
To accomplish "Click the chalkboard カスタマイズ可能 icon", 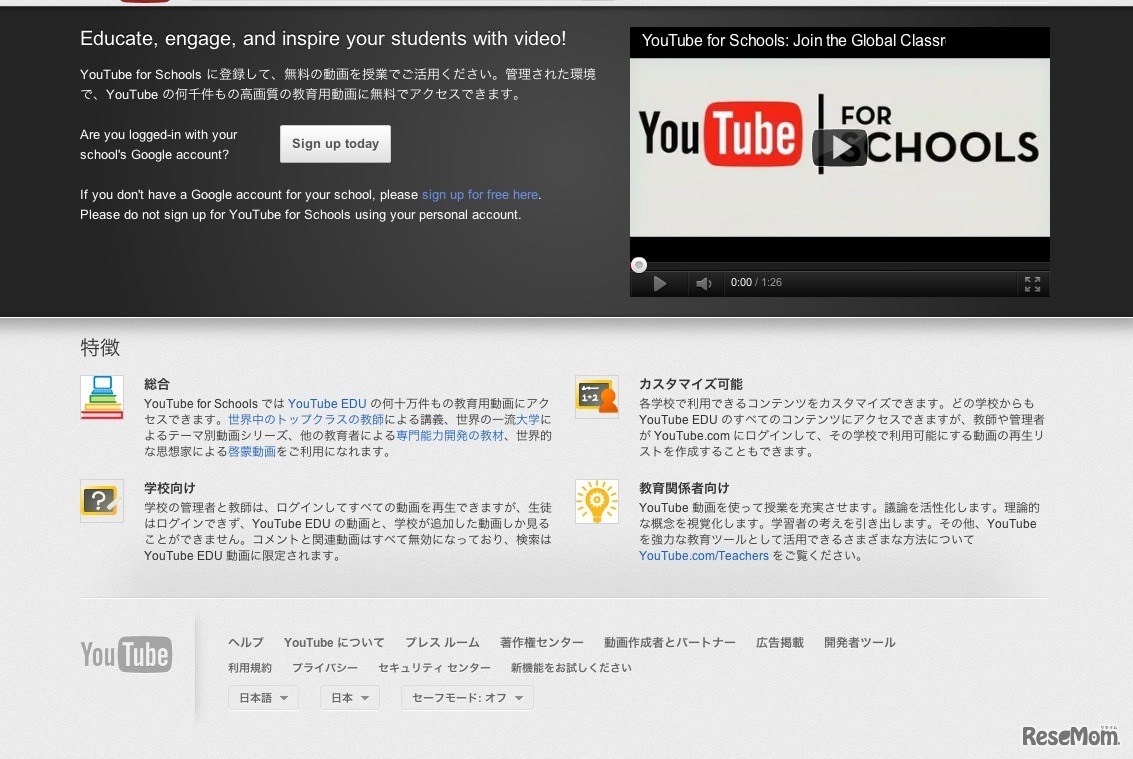I will (x=597, y=397).
